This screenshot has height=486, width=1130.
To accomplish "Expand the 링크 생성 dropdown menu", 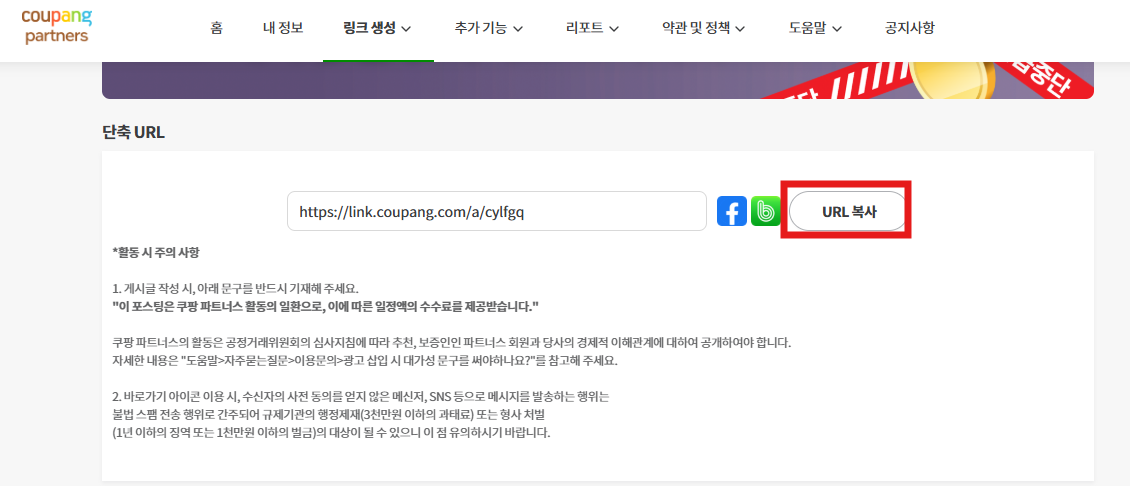I will tap(378, 29).
